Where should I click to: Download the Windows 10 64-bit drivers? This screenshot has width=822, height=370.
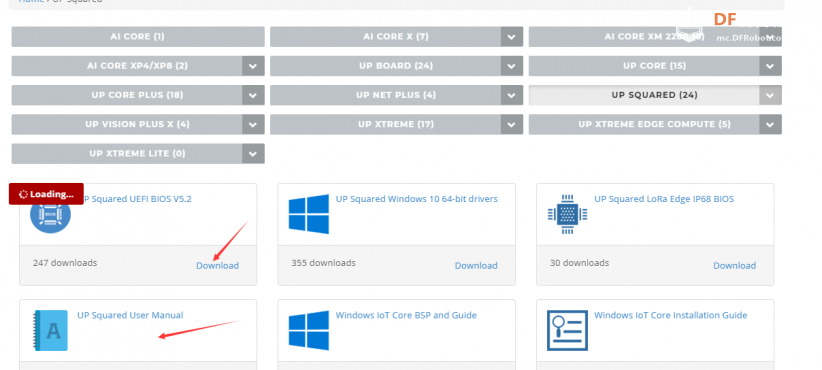(476, 266)
